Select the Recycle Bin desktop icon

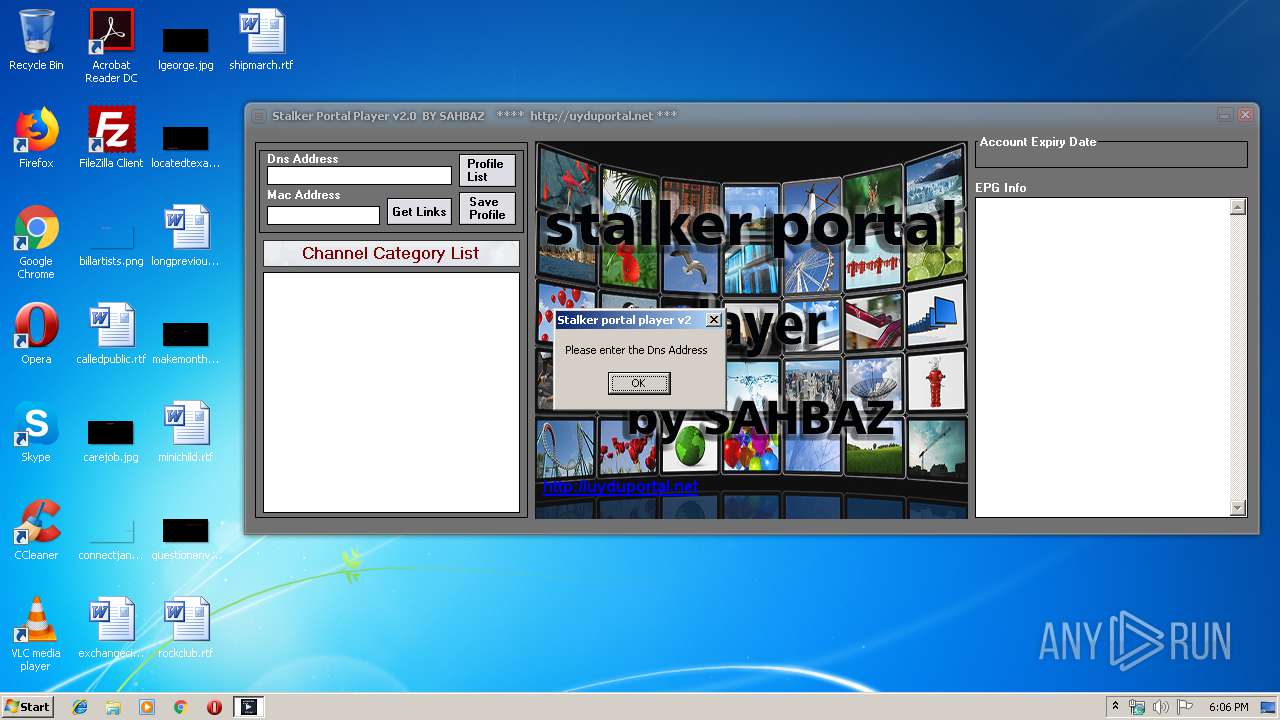pyautogui.click(x=36, y=41)
